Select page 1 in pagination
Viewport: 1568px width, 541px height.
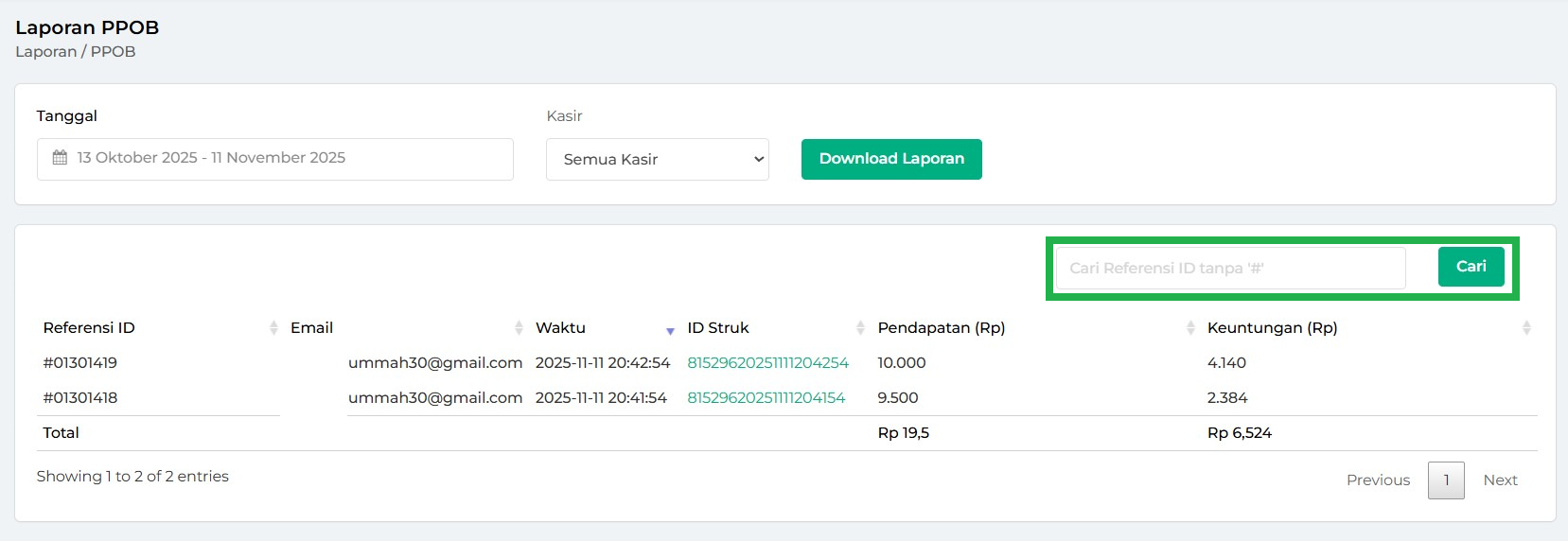point(1446,480)
